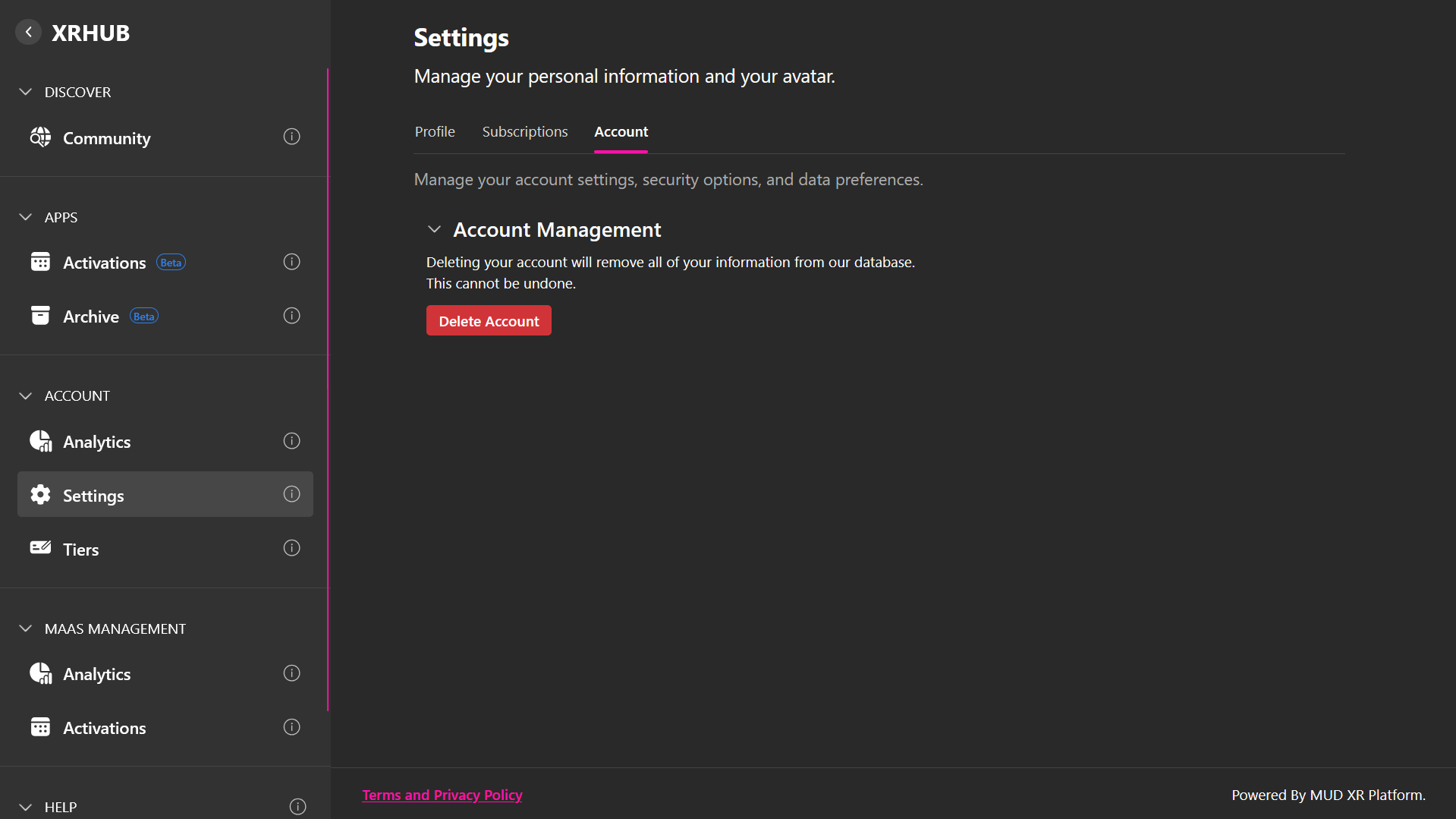Viewport: 1456px width, 819px height.
Task: Open the info tooltip next to Community
Action: click(291, 137)
